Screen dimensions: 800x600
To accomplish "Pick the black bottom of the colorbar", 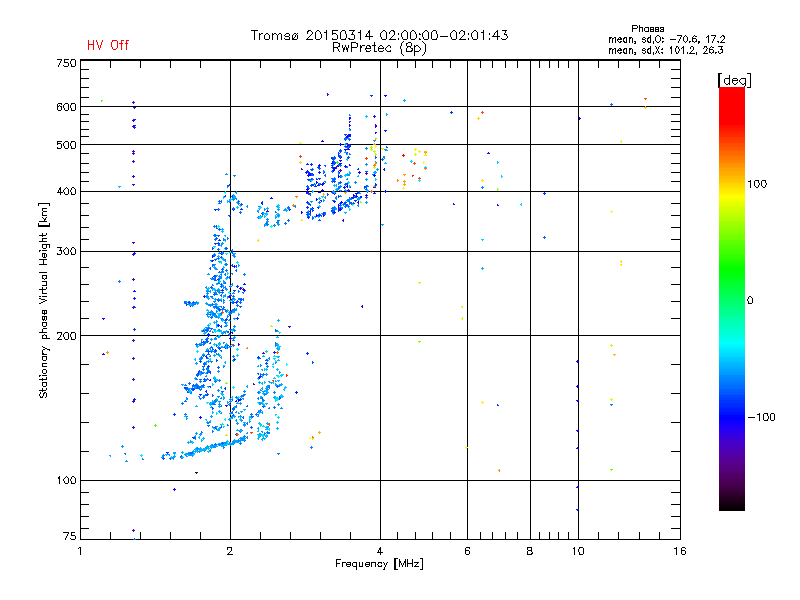I will [x=732, y=503].
